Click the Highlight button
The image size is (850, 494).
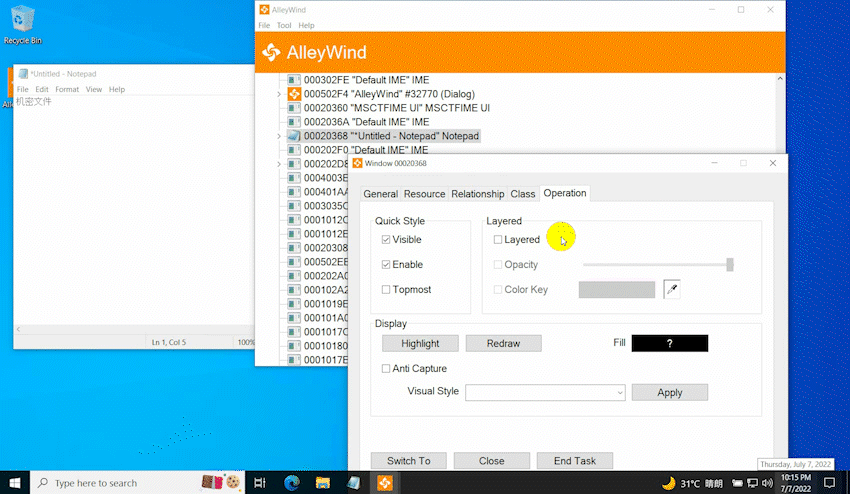tap(420, 343)
